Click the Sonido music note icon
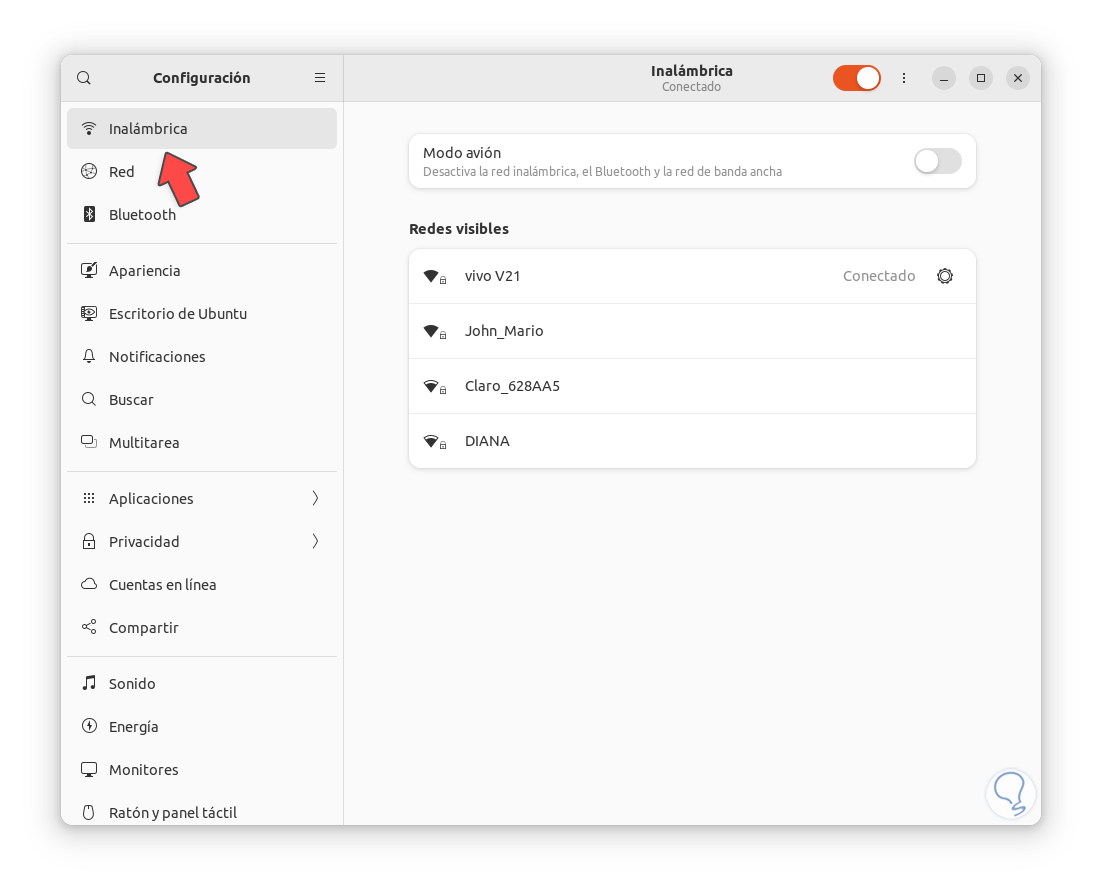 click(x=89, y=684)
